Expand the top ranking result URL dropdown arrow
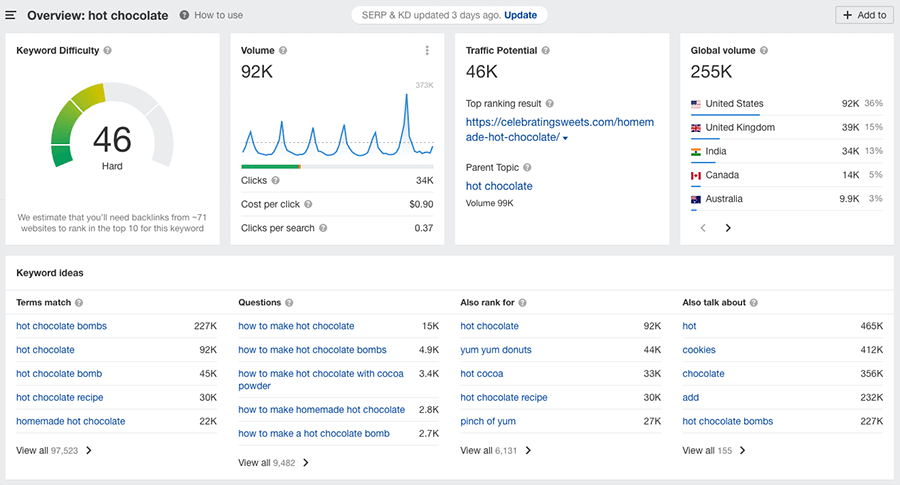 click(565, 138)
